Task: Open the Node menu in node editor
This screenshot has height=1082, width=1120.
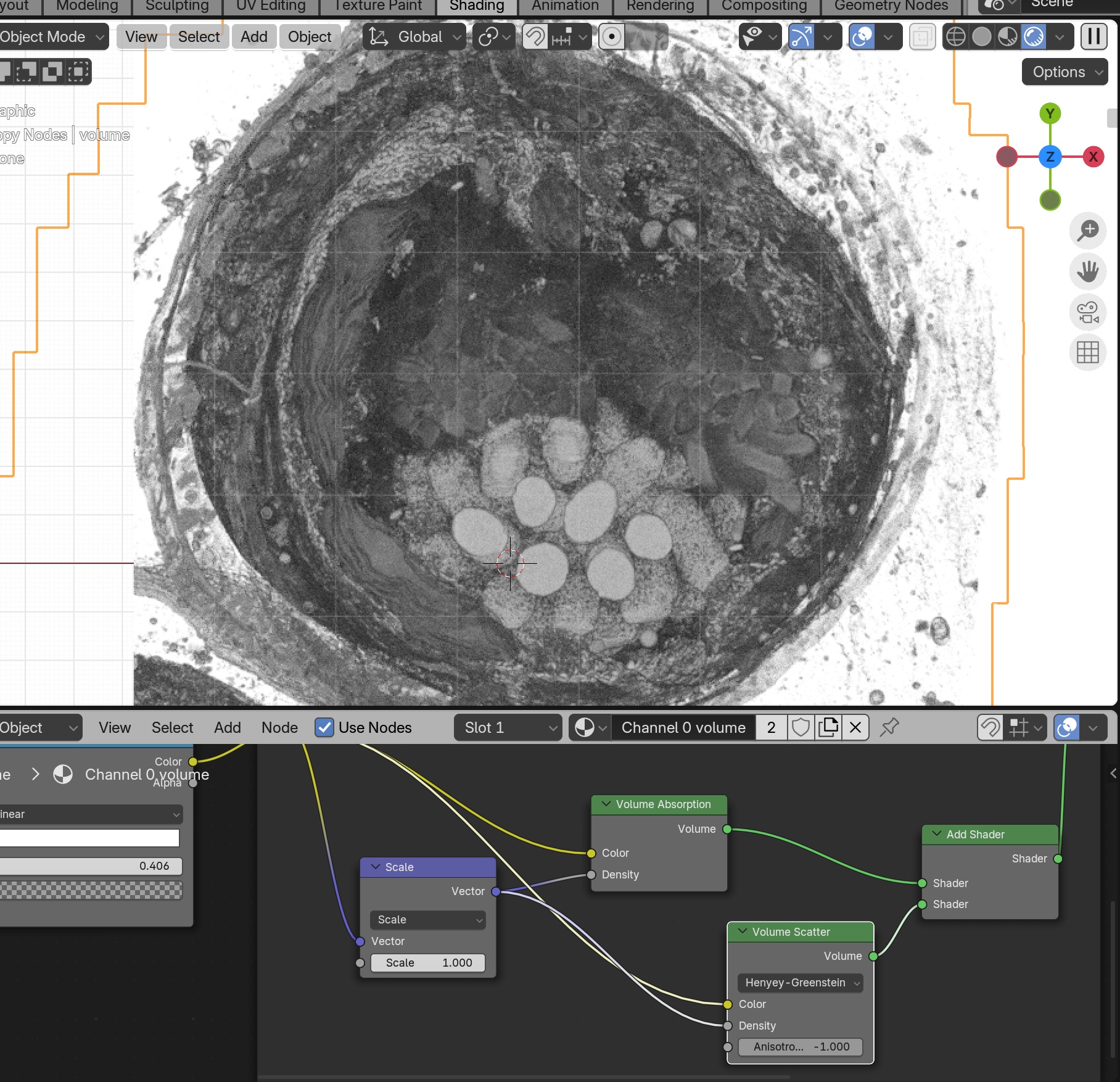Action: [279, 728]
